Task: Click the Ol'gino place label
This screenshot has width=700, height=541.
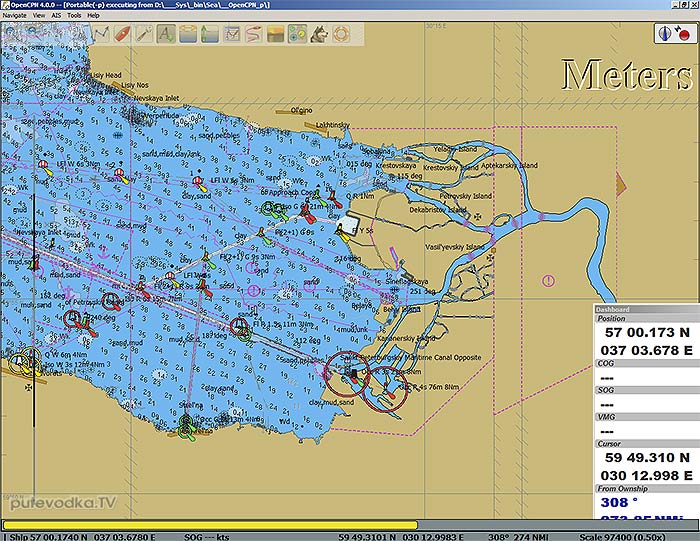Action: (302, 110)
